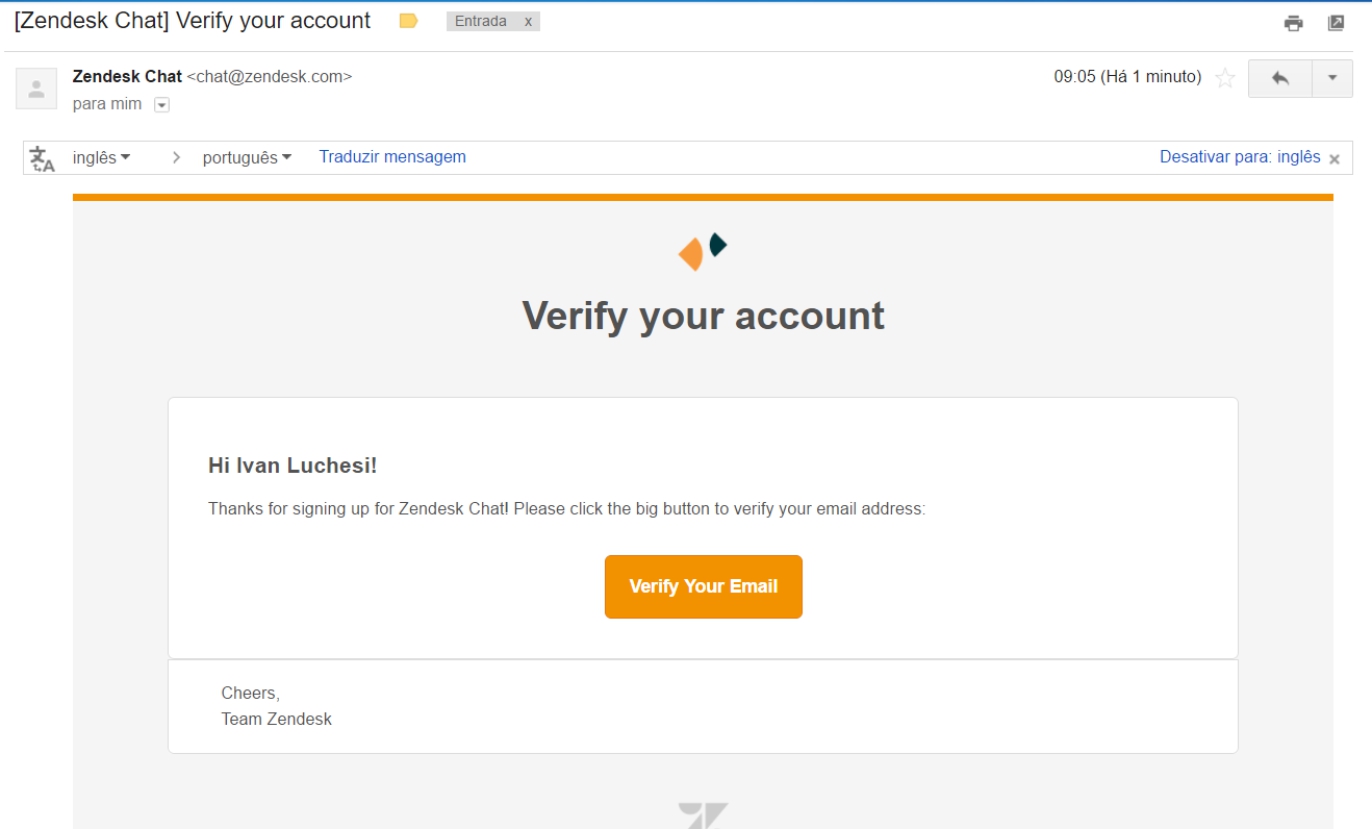
Task: Click the Zendesk logo at email footer
Action: click(703, 815)
